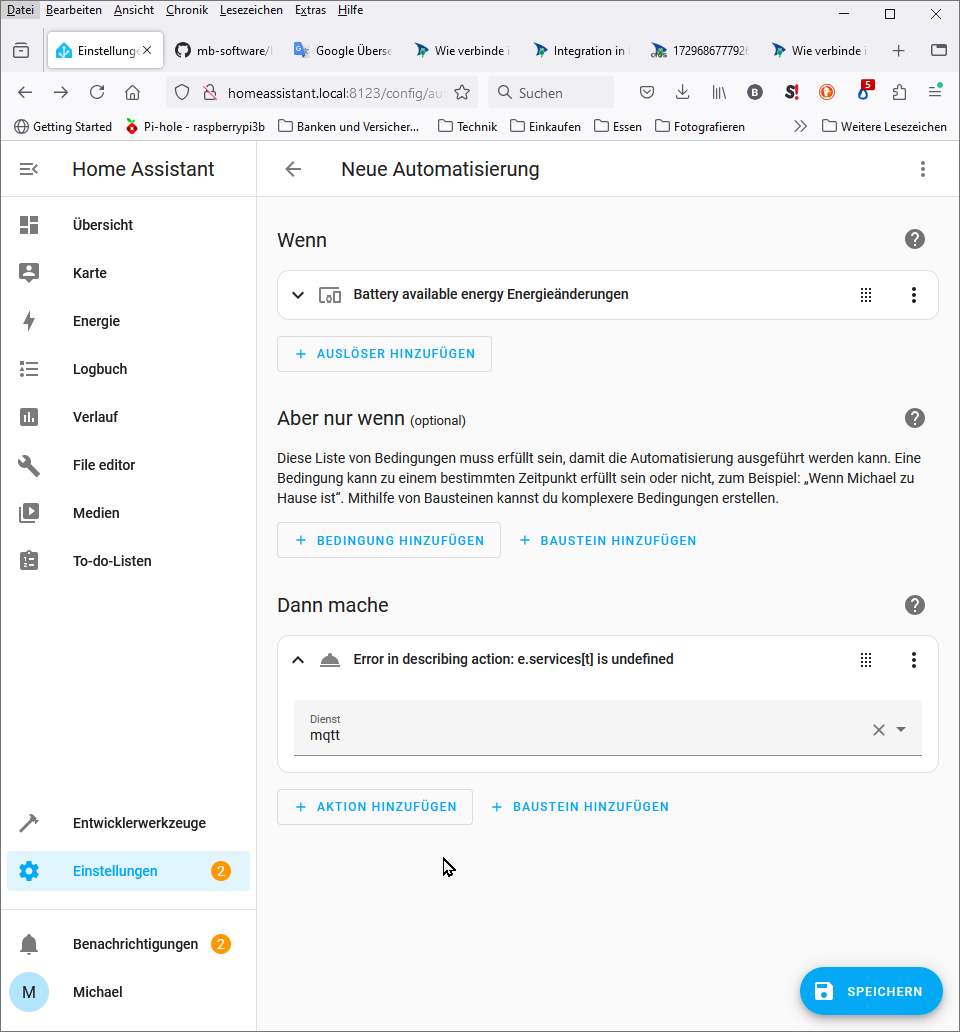Viewport: 960px width, 1032px height.
Task: Expand the Battery available energy trigger
Action: (297, 295)
